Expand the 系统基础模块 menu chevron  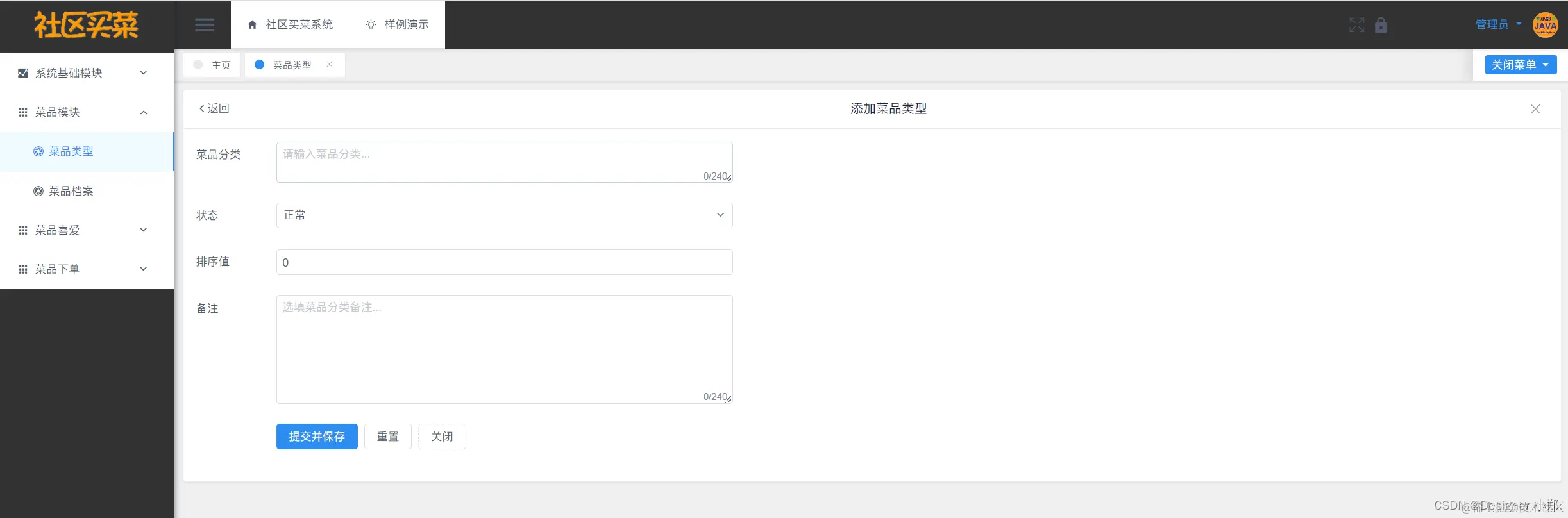144,72
